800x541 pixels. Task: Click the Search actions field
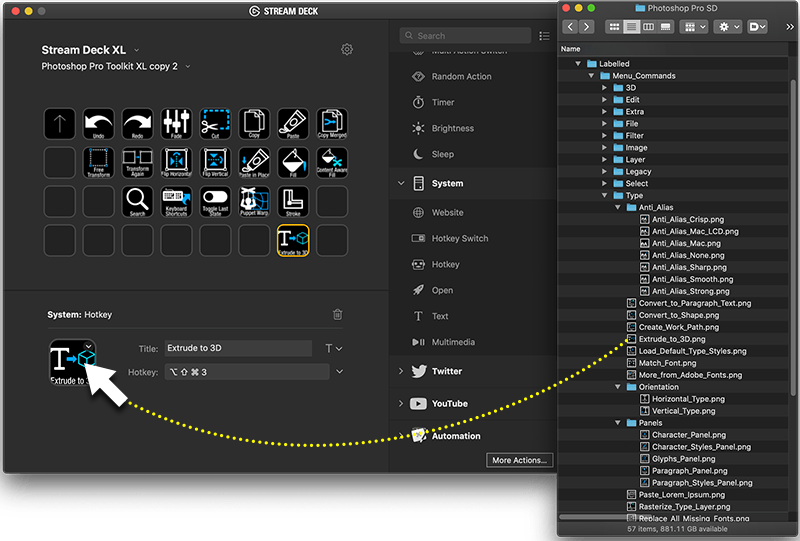tap(465, 36)
